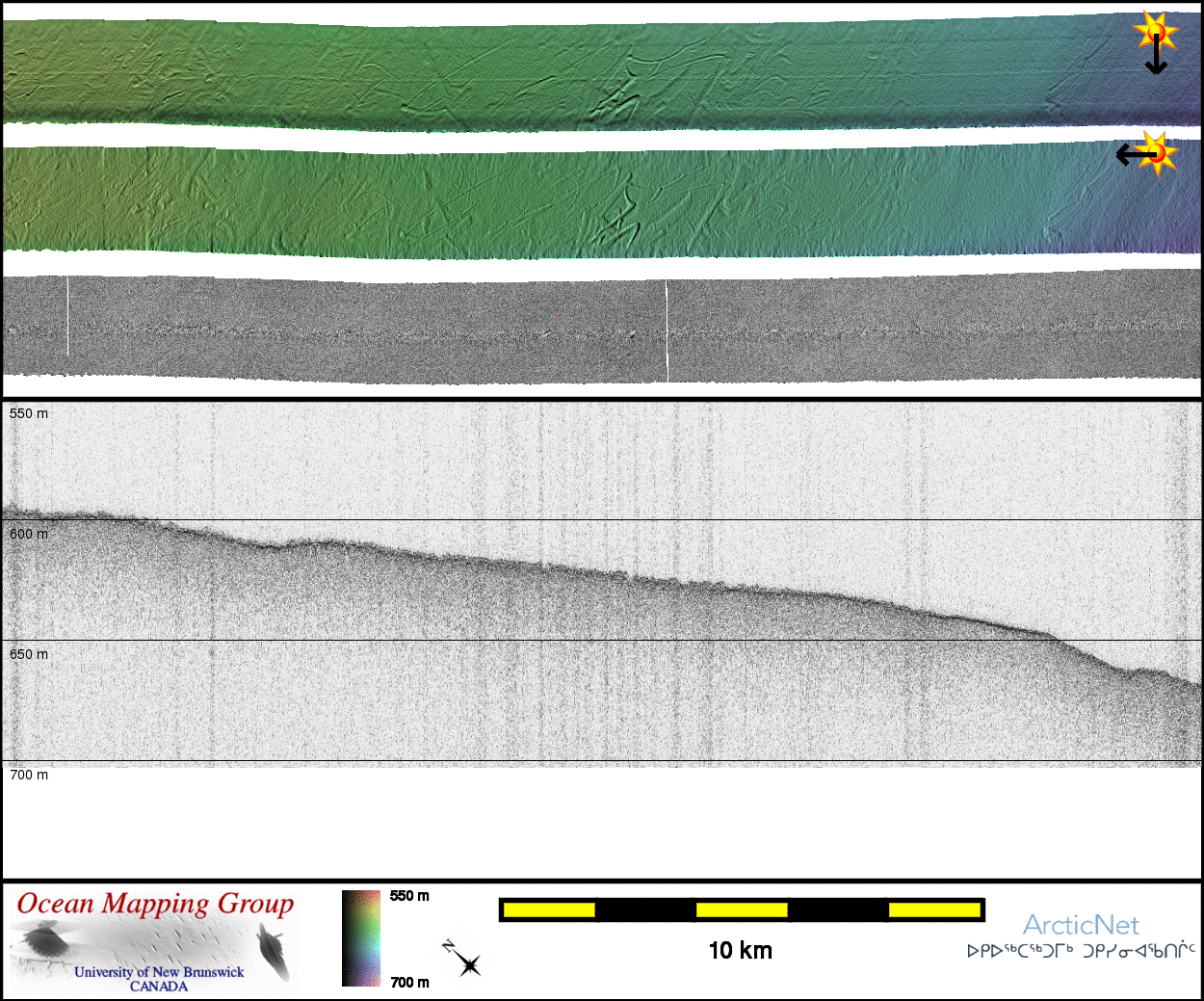The width and height of the screenshot is (1204, 1001).
Task: Click the short white vertical line at backscatter left
Action: pos(67,316)
